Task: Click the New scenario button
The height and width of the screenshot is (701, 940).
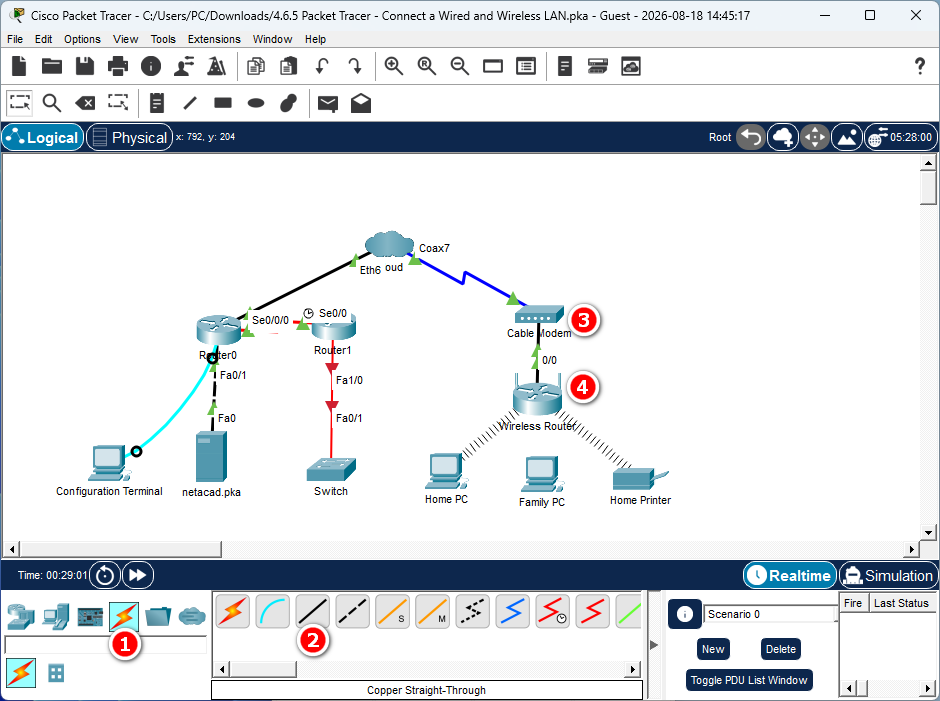Action: pos(713,649)
